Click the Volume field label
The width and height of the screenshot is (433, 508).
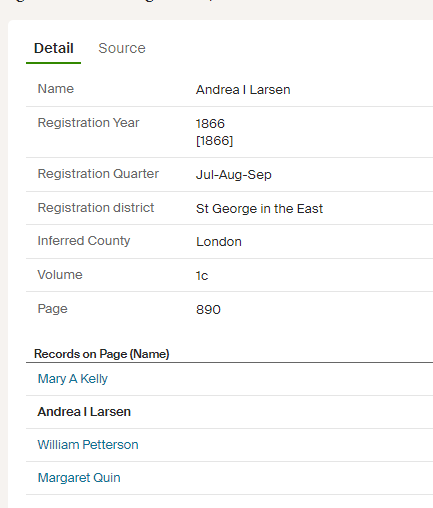[x=60, y=275]
